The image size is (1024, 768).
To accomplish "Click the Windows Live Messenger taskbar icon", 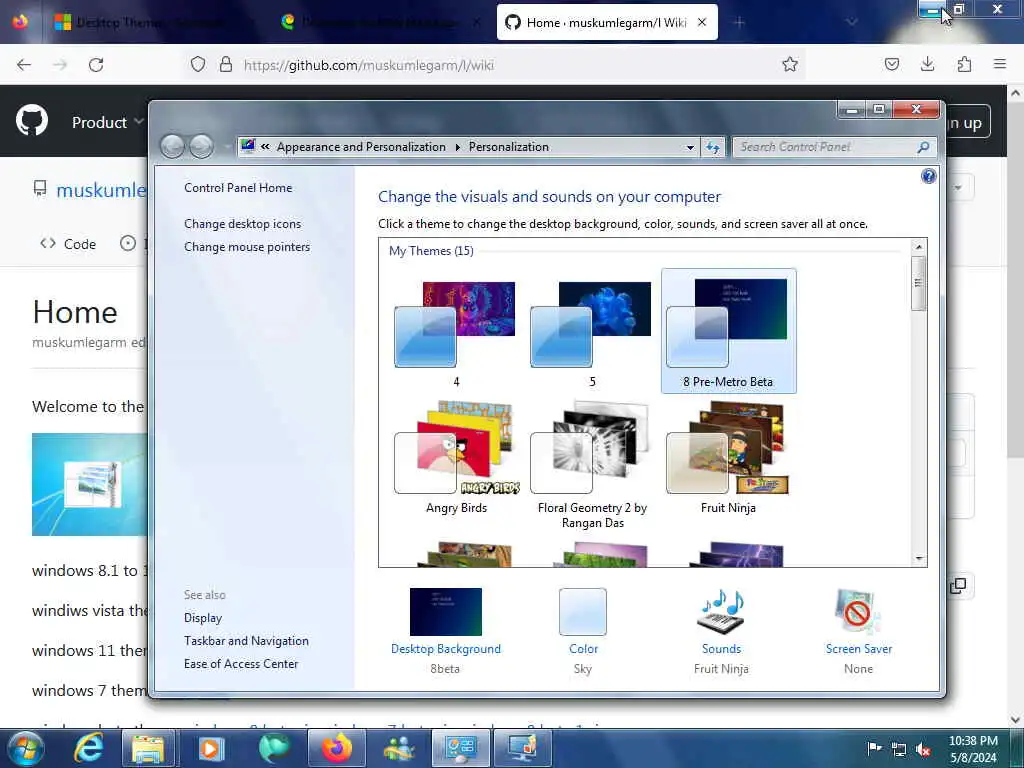I will [399, 748].
